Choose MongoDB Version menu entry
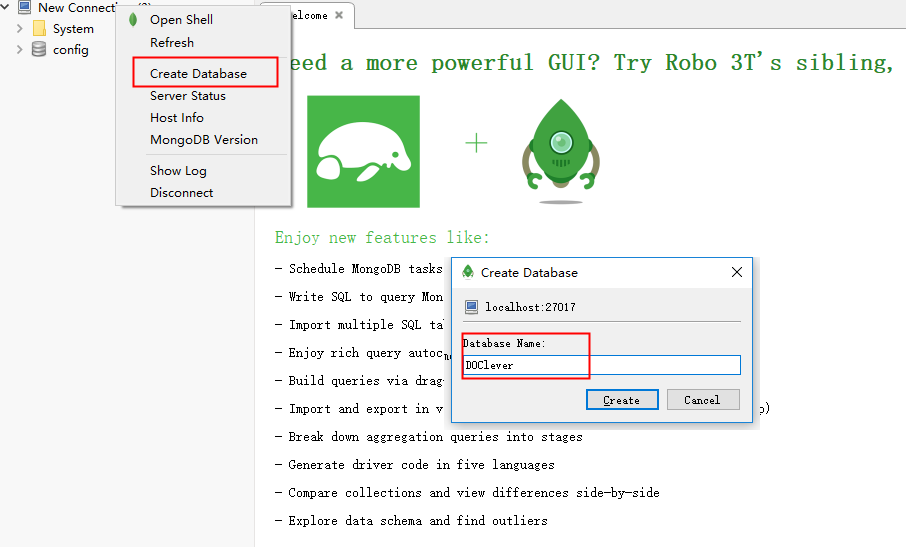Screen dimensions: 906x547 click(x=204, y=140)
